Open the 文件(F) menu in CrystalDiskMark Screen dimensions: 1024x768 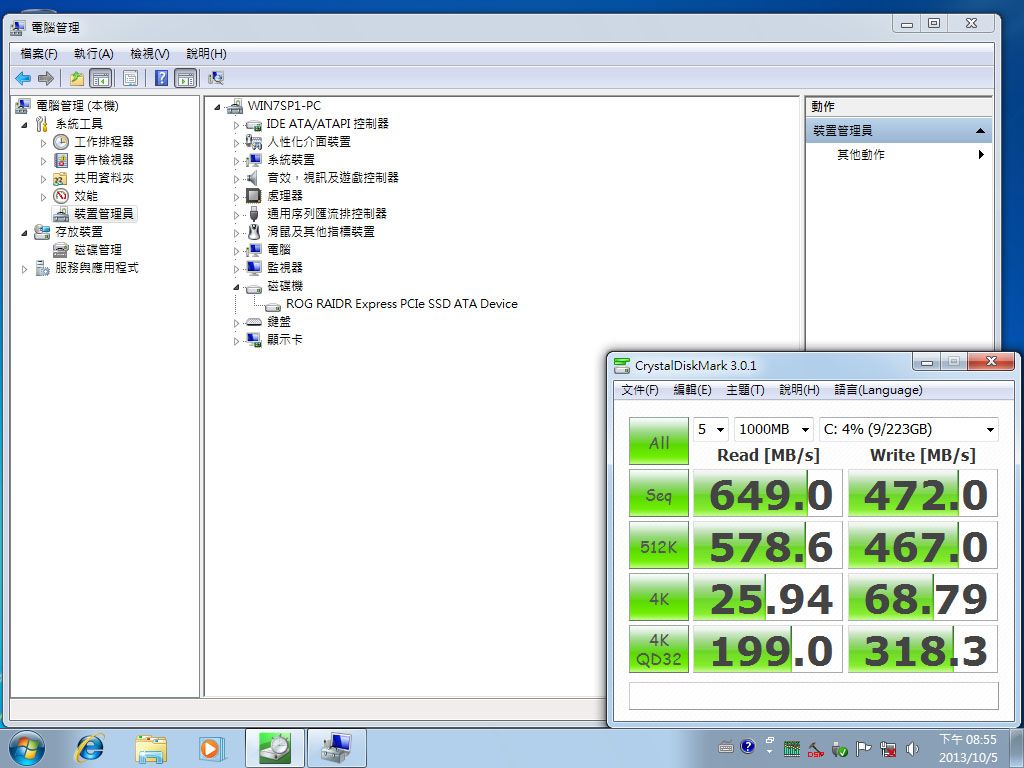pyautogui.click(x=640, y=390)
